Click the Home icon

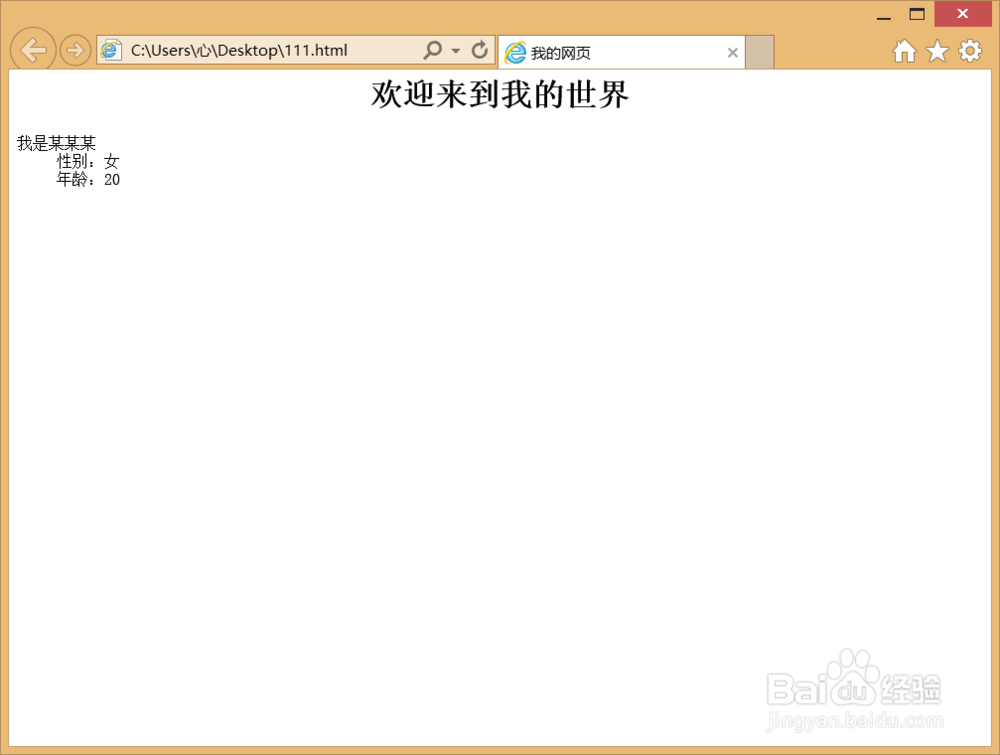click(x=904, y=50)
